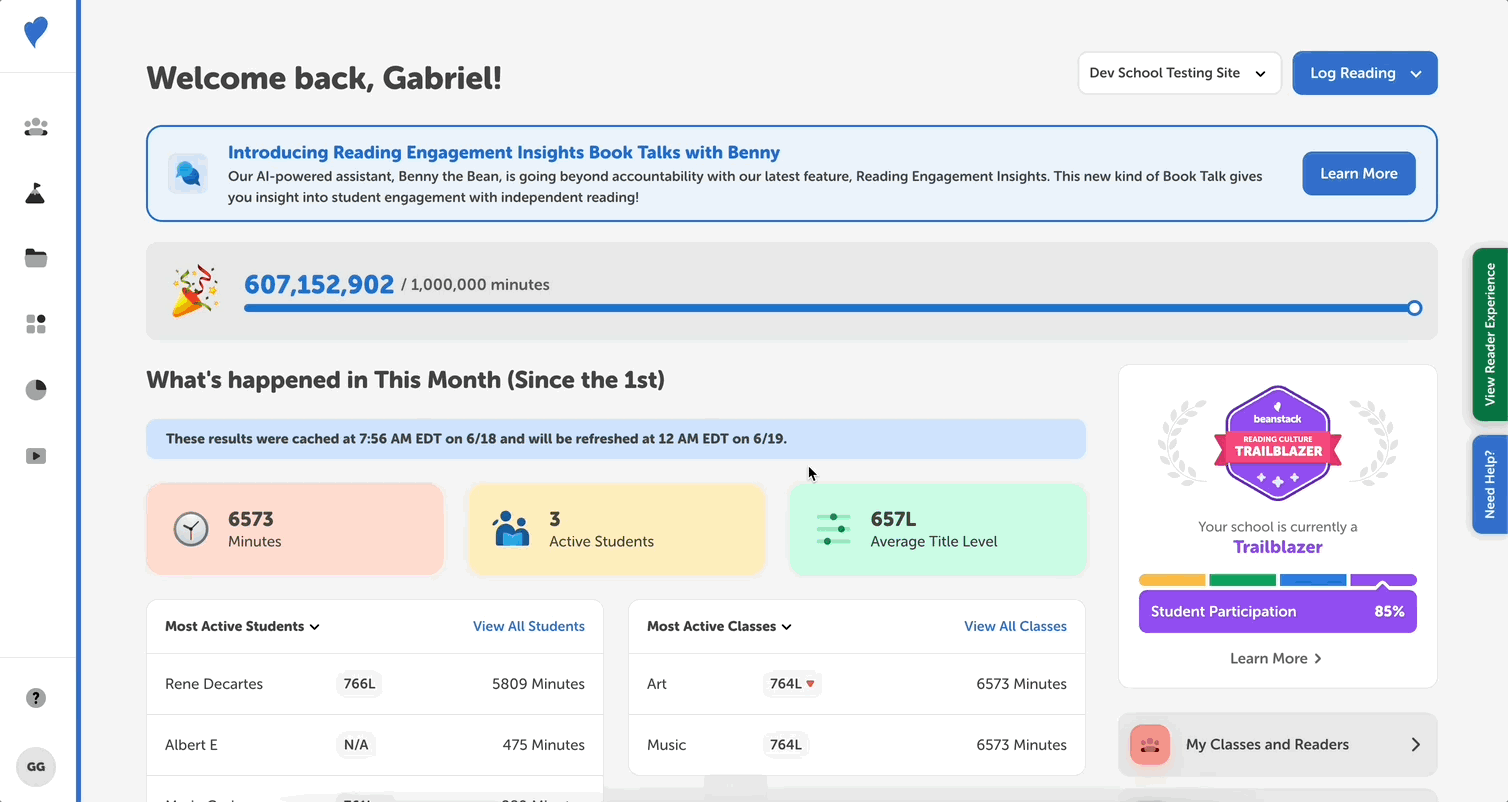Open My Classes and Readers card
The image size is (1508, 802).
click(x=1277, y=745)
